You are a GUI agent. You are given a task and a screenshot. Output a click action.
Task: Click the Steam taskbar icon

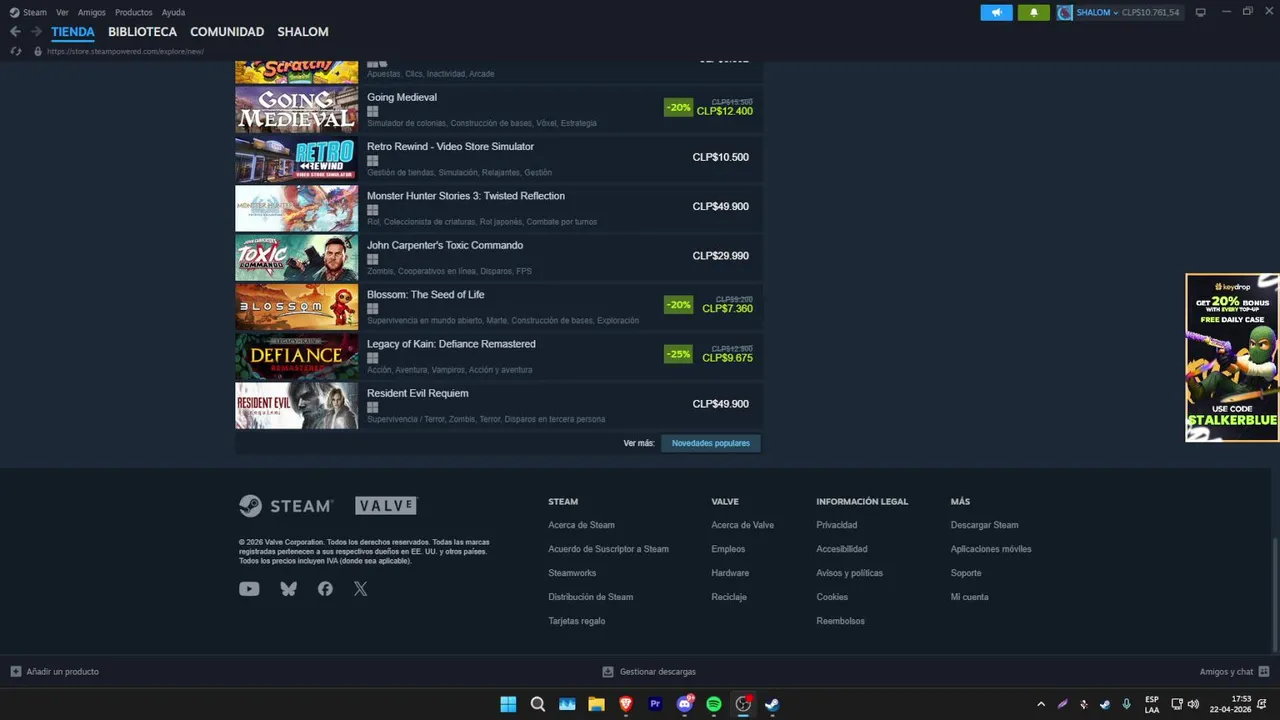pos(772,704)
